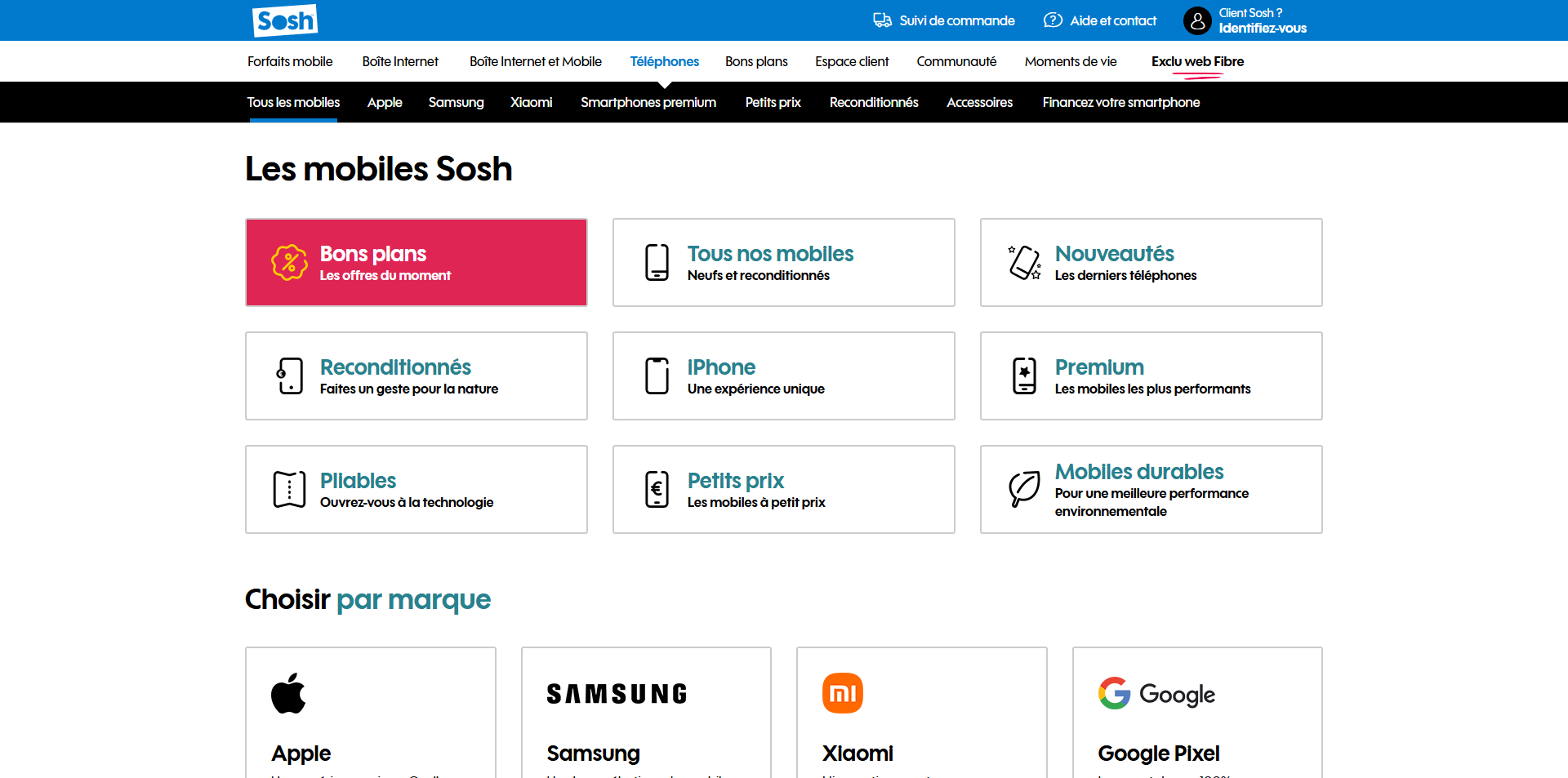Click the user account avatar icon

point(1197,20)
